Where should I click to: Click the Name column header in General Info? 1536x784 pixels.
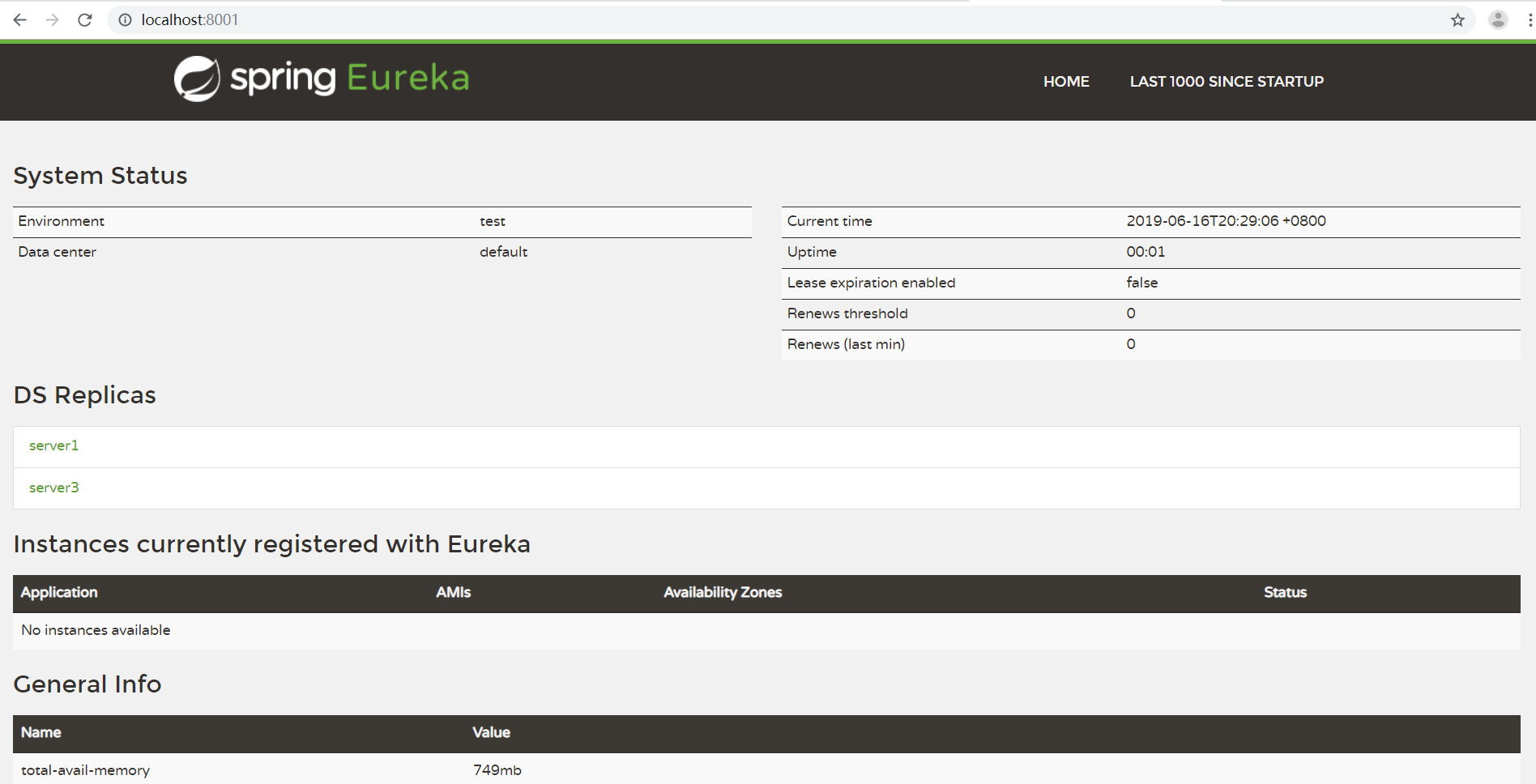pyautogui.click(x=41, y=733)
